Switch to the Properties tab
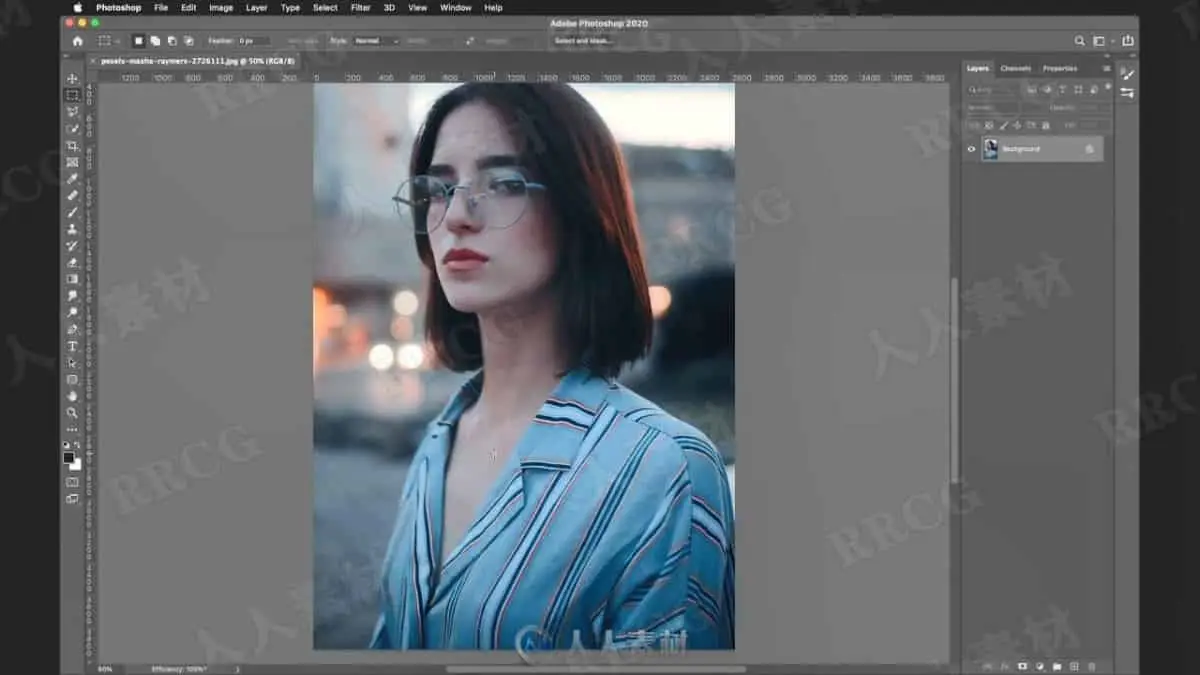This screenshot has height=675, width=1200. point(1060,69)
